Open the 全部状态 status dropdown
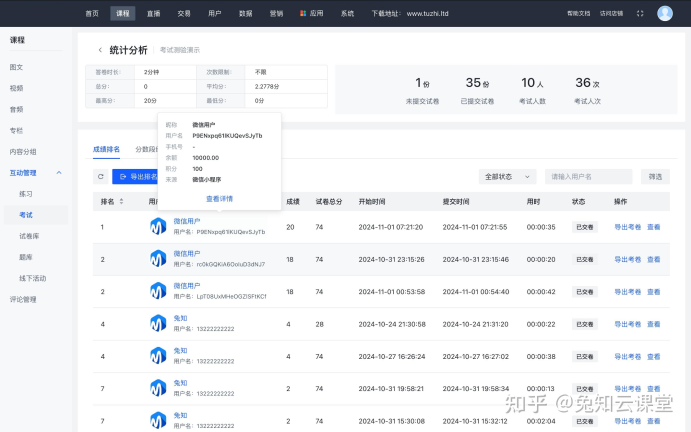The height and width of the screenshot is (432, 691). pyautogui.click(x=507, y=177)
